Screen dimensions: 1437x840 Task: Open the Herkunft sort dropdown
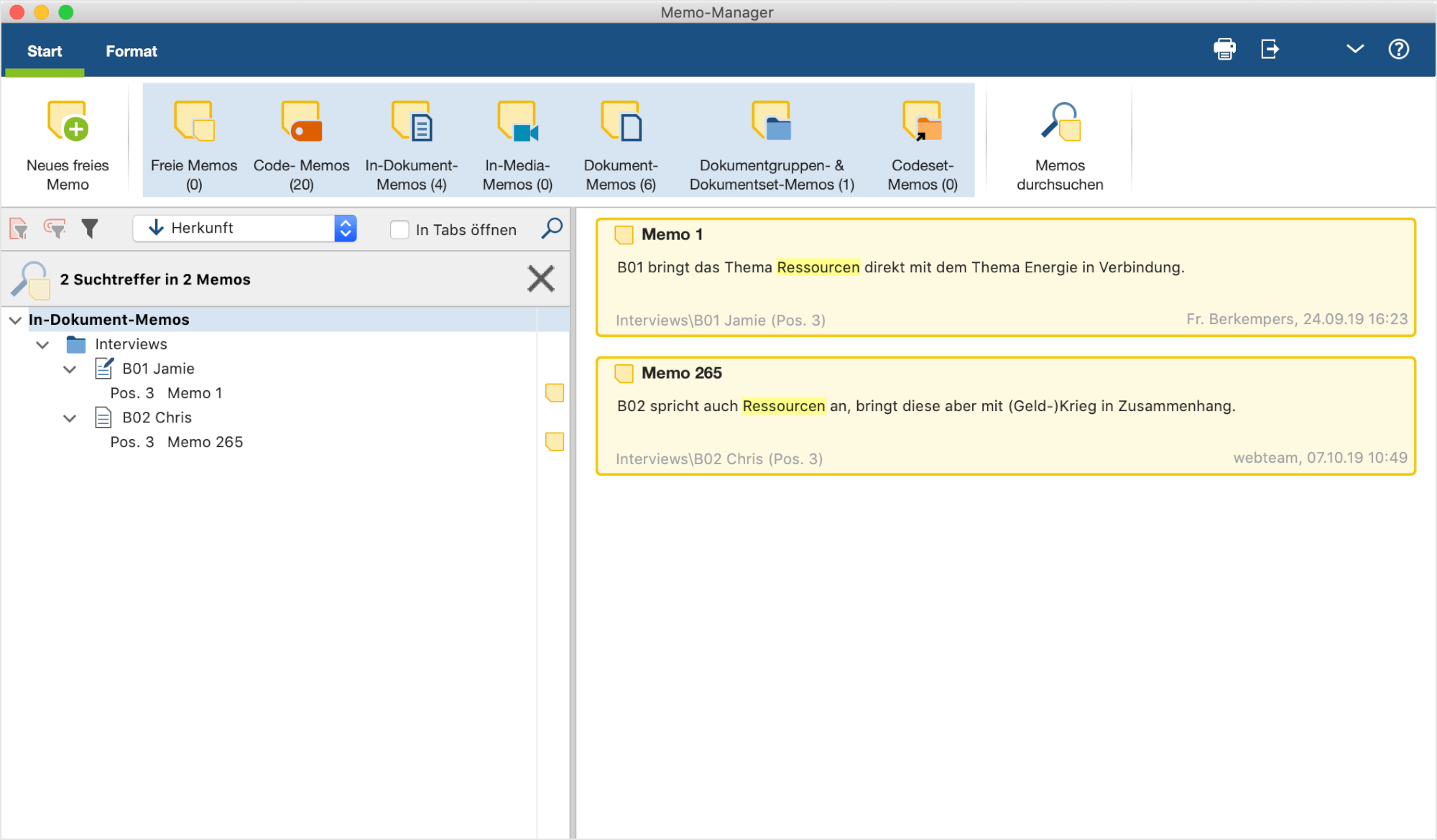245,229
